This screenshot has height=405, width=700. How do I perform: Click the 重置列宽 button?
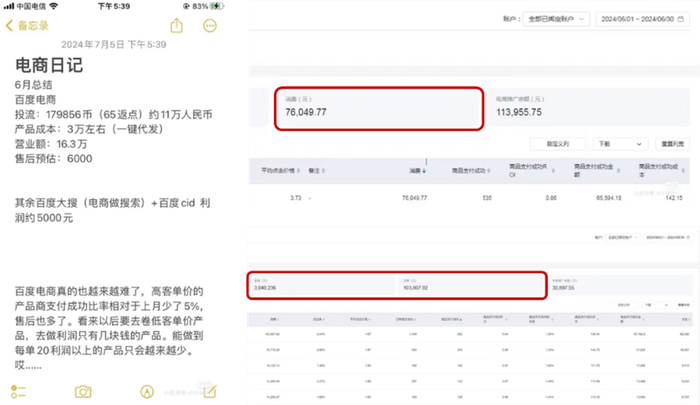click(x=672, y=144)
